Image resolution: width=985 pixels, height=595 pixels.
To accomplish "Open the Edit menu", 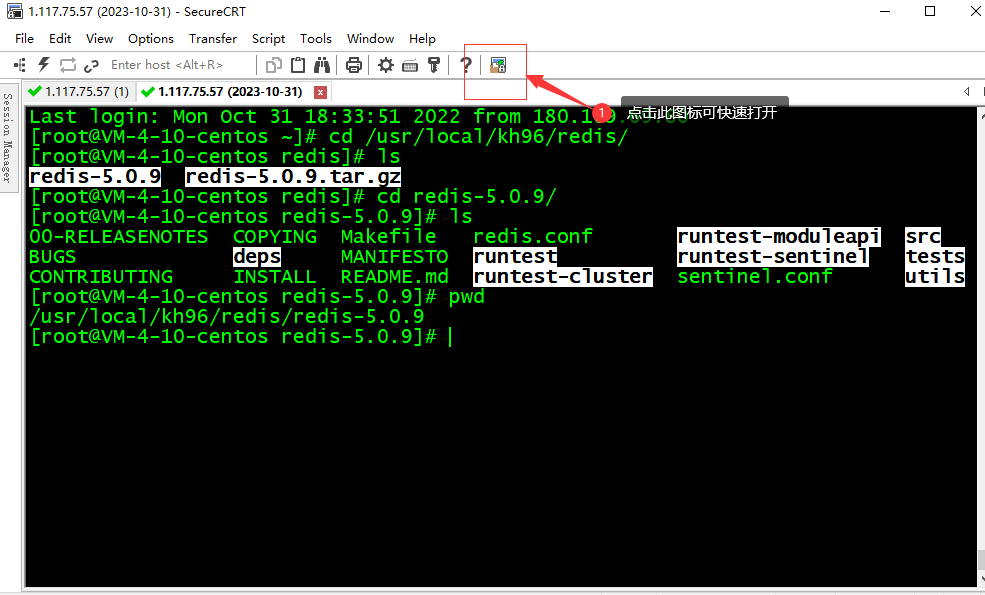I will (60, 39).
